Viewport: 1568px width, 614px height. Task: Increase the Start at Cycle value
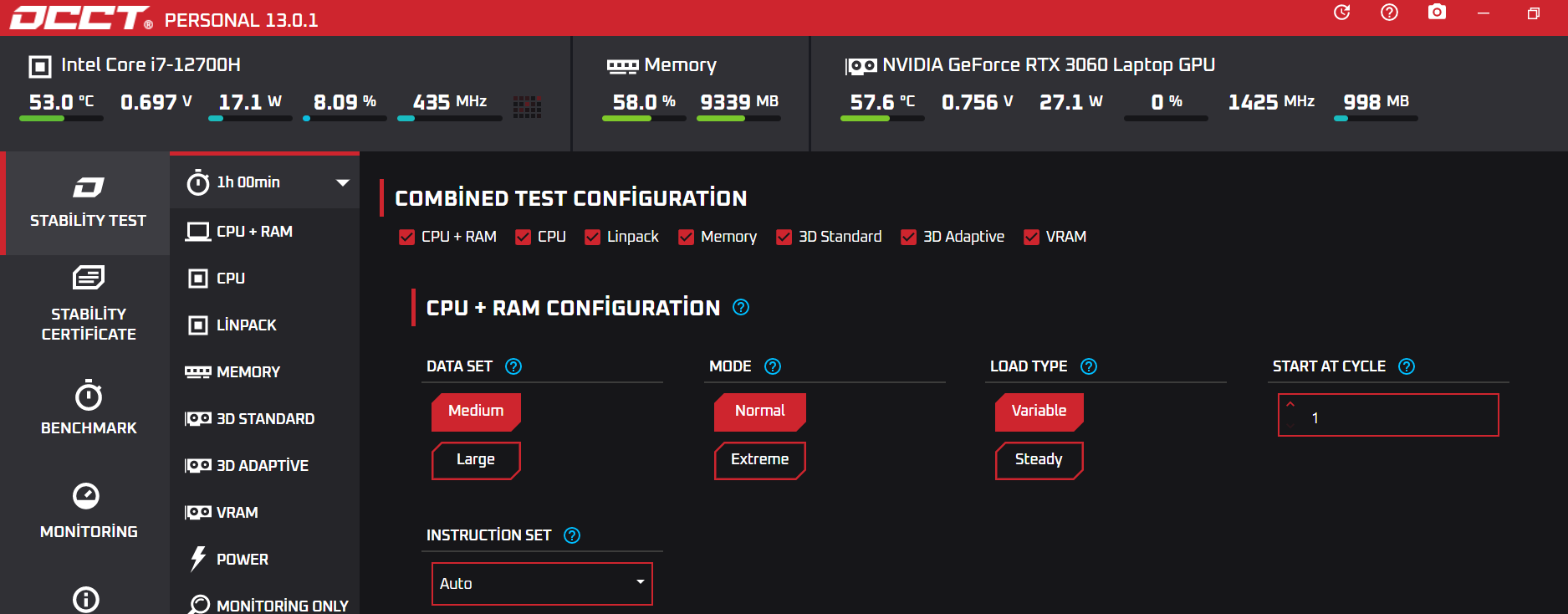click(x=1290, y=405)
